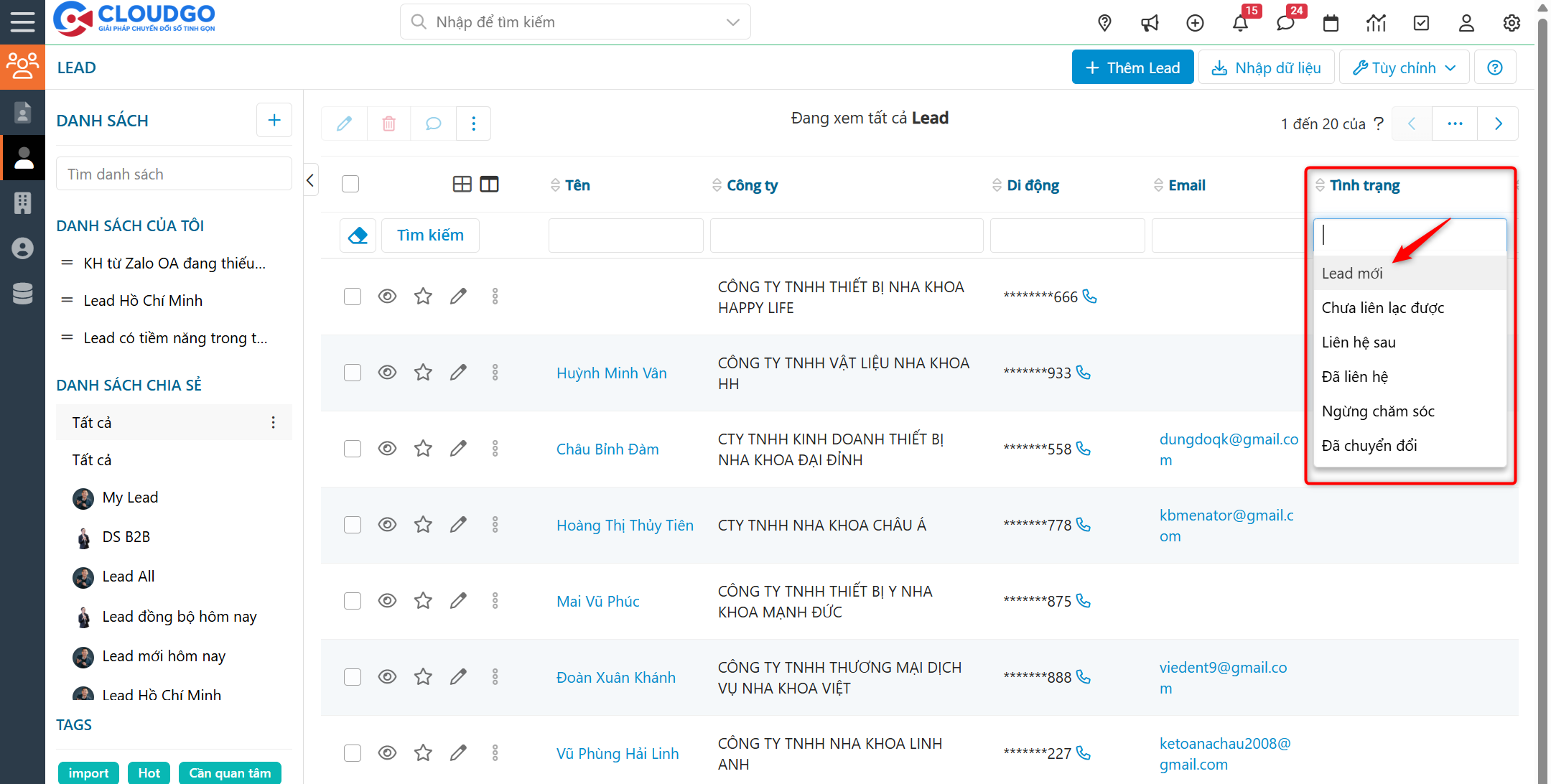This screenshot has width=1551, height=784.
Task: Choose 'Đã chuyển đổi' from status list
Action: click(1369, 446)
